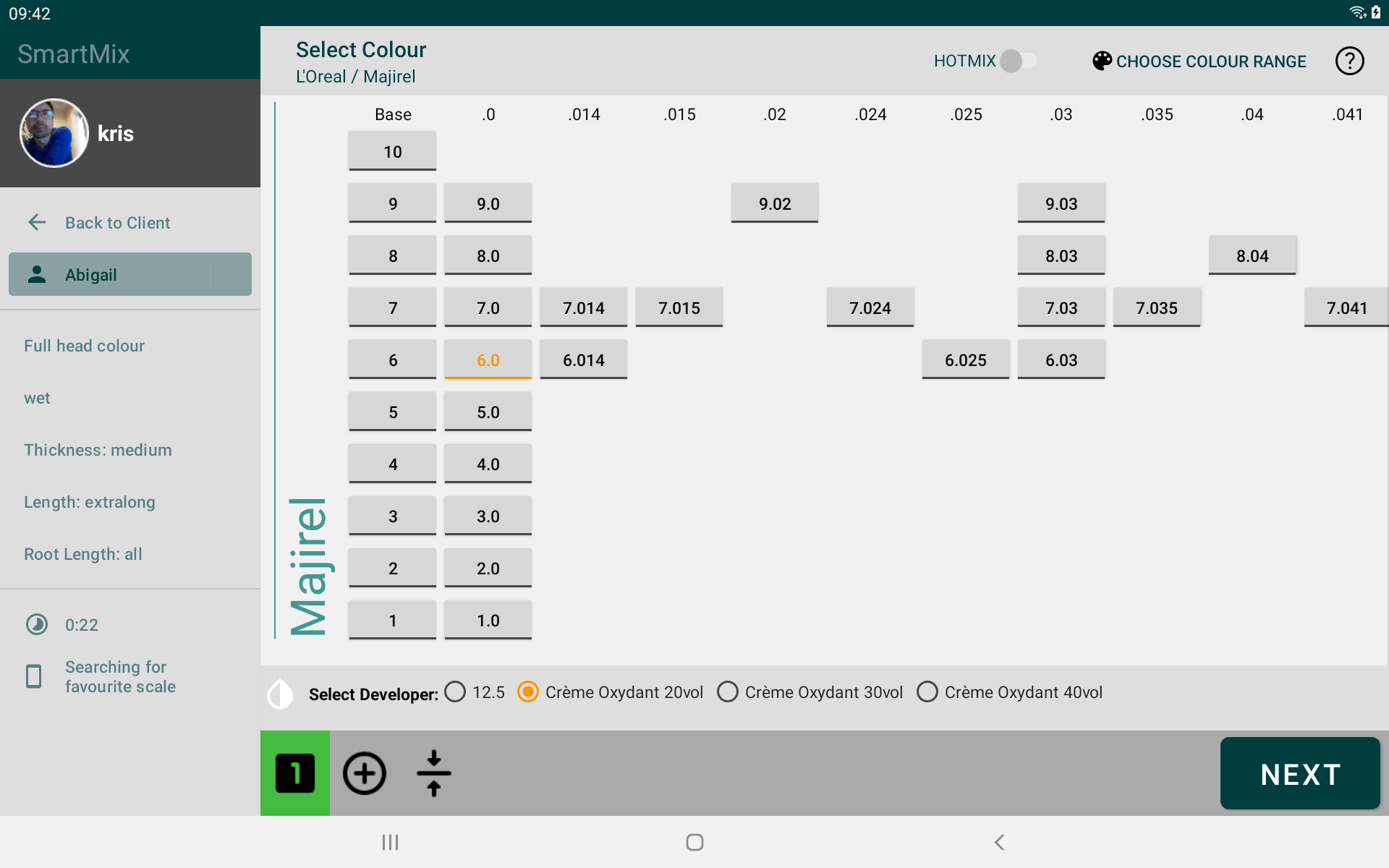Select base shade 6
This screenshot has width=1389, height=868.
393,359
